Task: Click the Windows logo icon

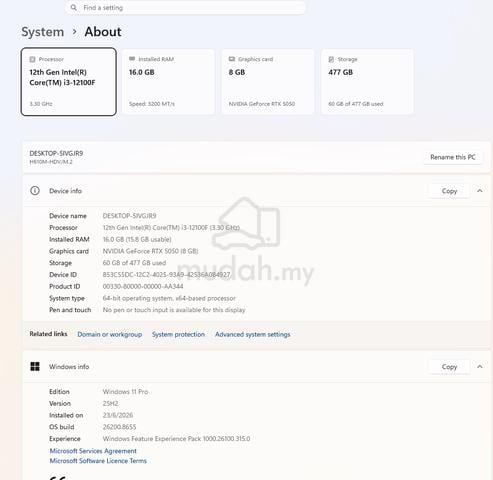Action: click(35, 366)
